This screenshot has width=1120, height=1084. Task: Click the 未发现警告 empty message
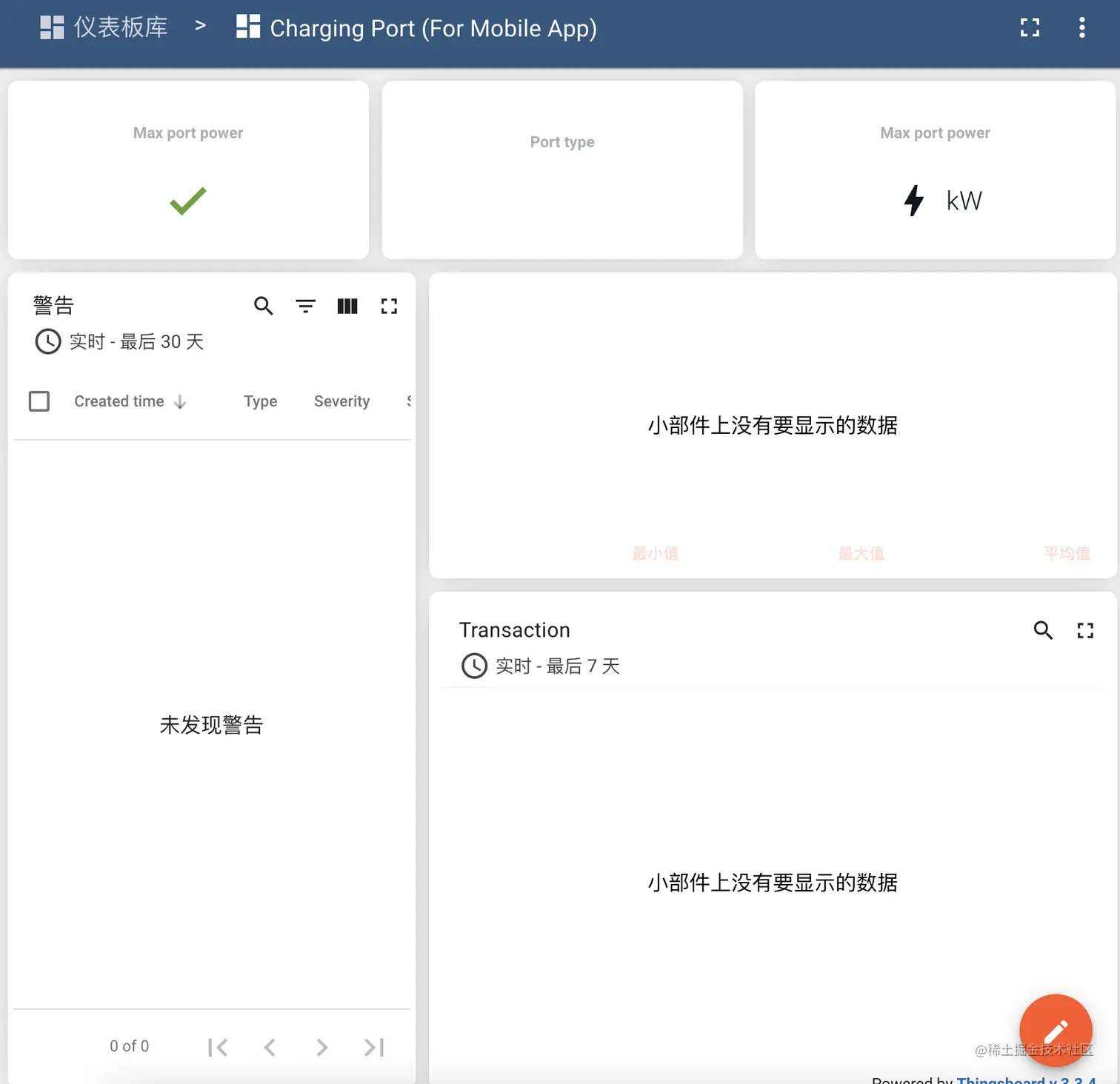(212, 725)
